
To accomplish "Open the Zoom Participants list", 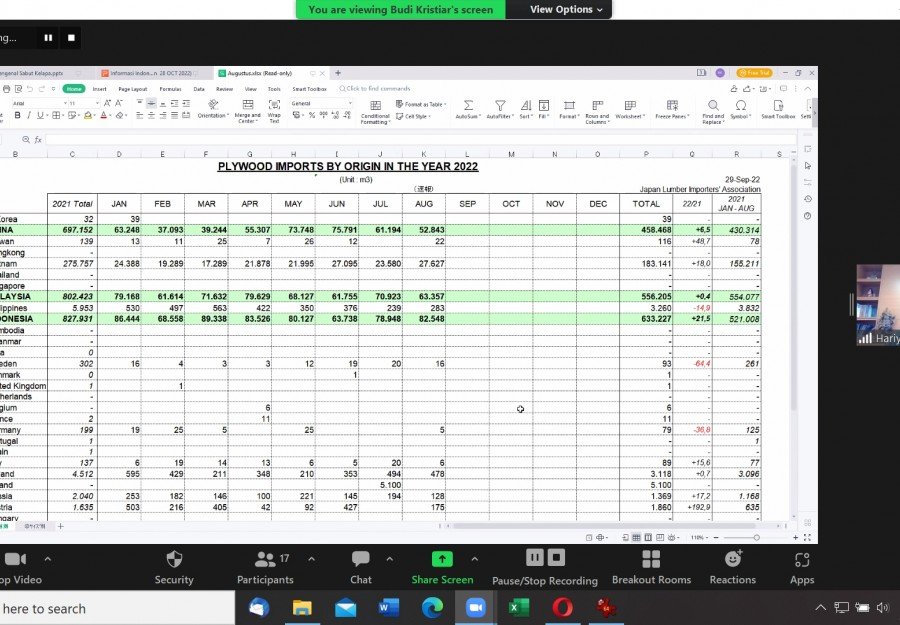I will 265,568.
